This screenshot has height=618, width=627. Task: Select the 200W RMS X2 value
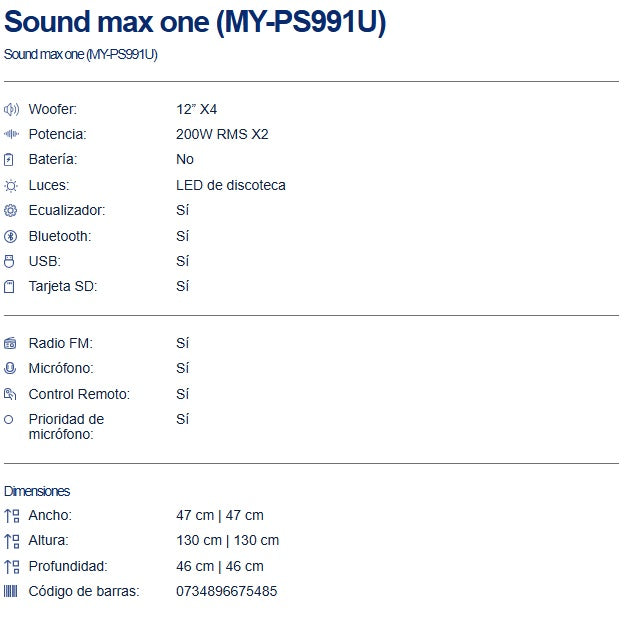click(222, 134)
